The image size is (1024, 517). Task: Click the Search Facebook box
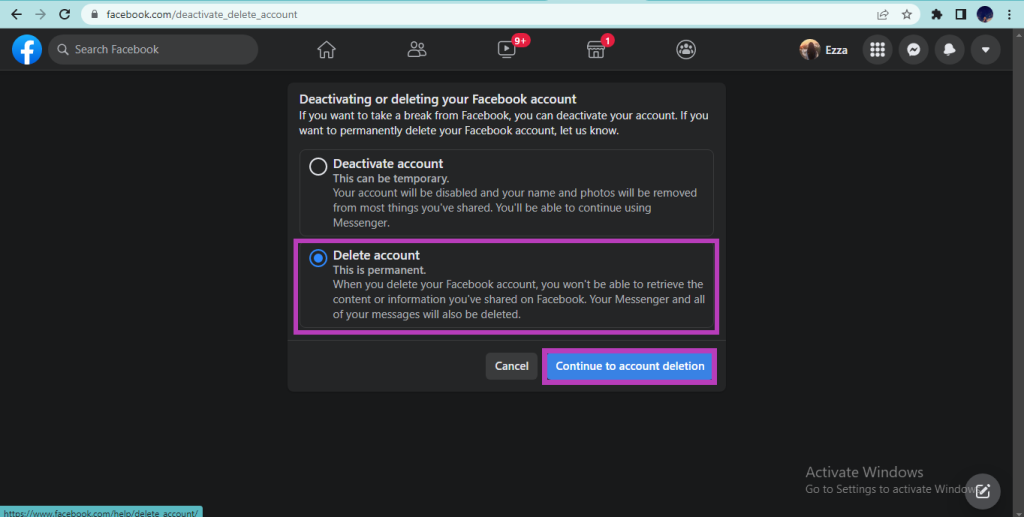click(153, 50)
